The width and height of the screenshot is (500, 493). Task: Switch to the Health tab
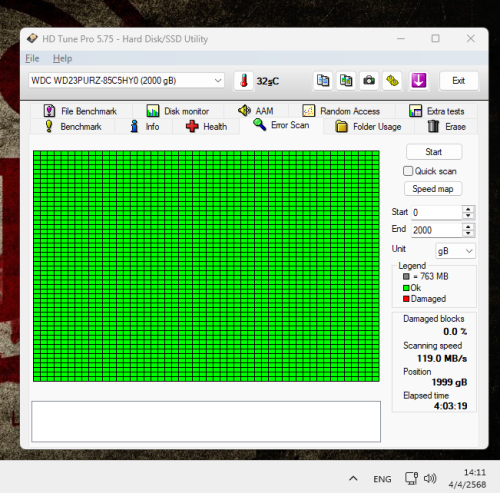point(207,127)
